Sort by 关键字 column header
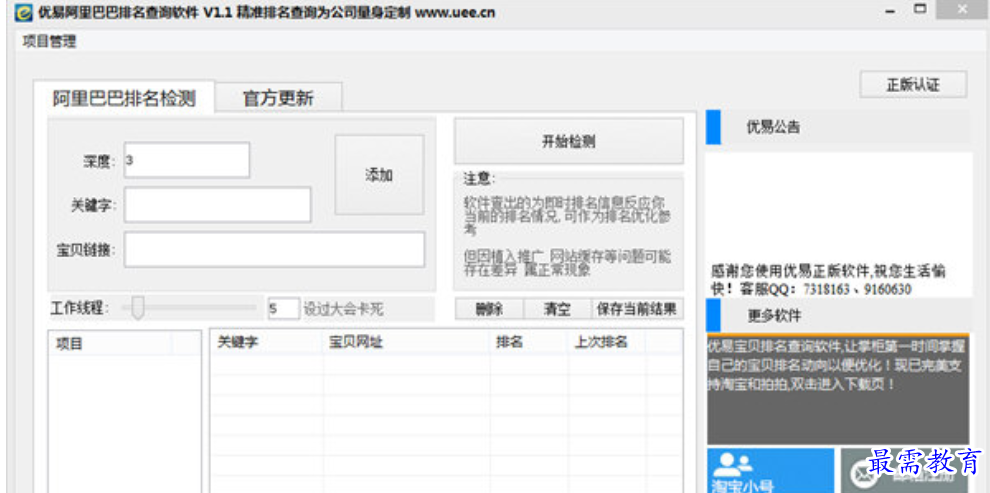 [266, 342]
